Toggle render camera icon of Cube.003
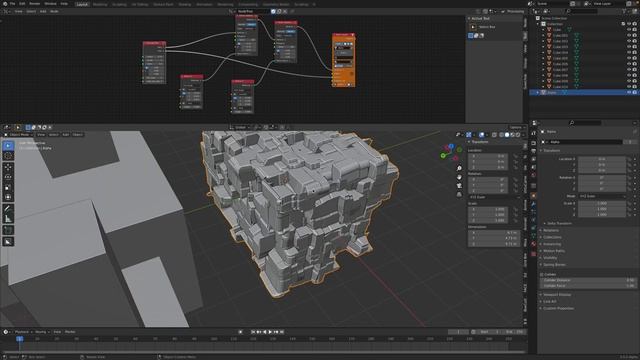The height and width of the screenshot is (360, 640). click(x=634, y=47)
